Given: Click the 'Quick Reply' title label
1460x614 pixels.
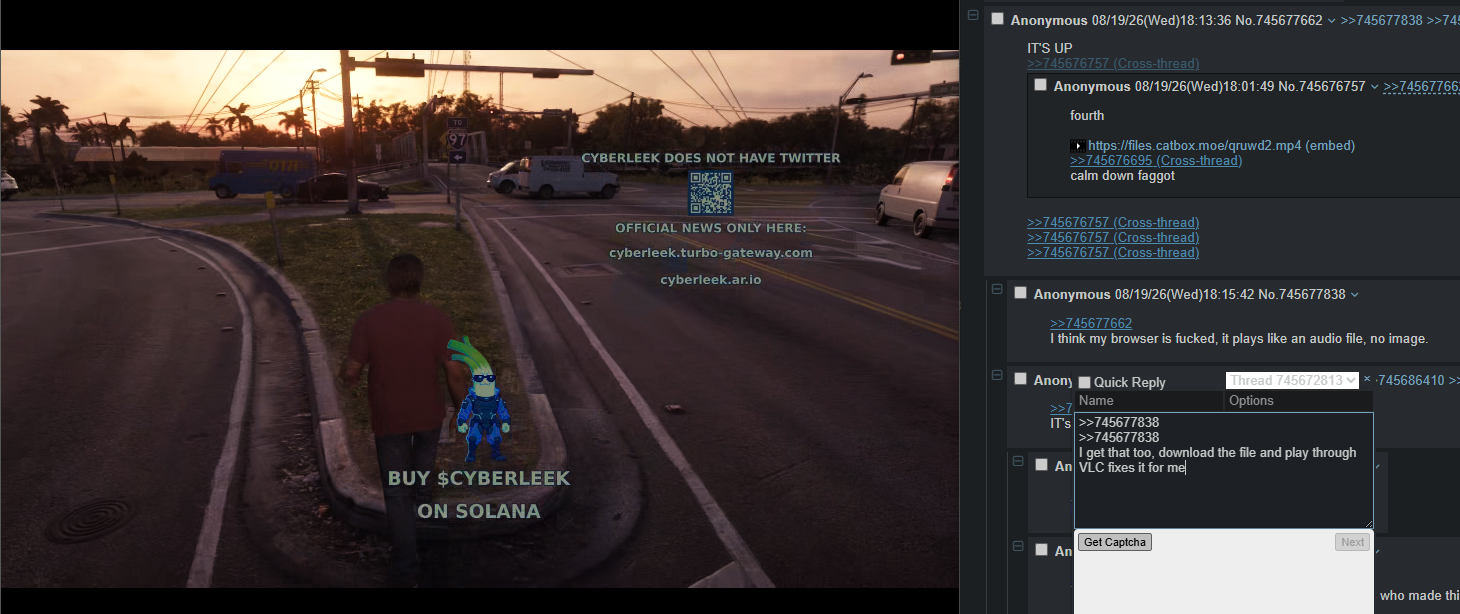Looking at the screenshot, I should pyautogui.click(x=1130, y=382).
